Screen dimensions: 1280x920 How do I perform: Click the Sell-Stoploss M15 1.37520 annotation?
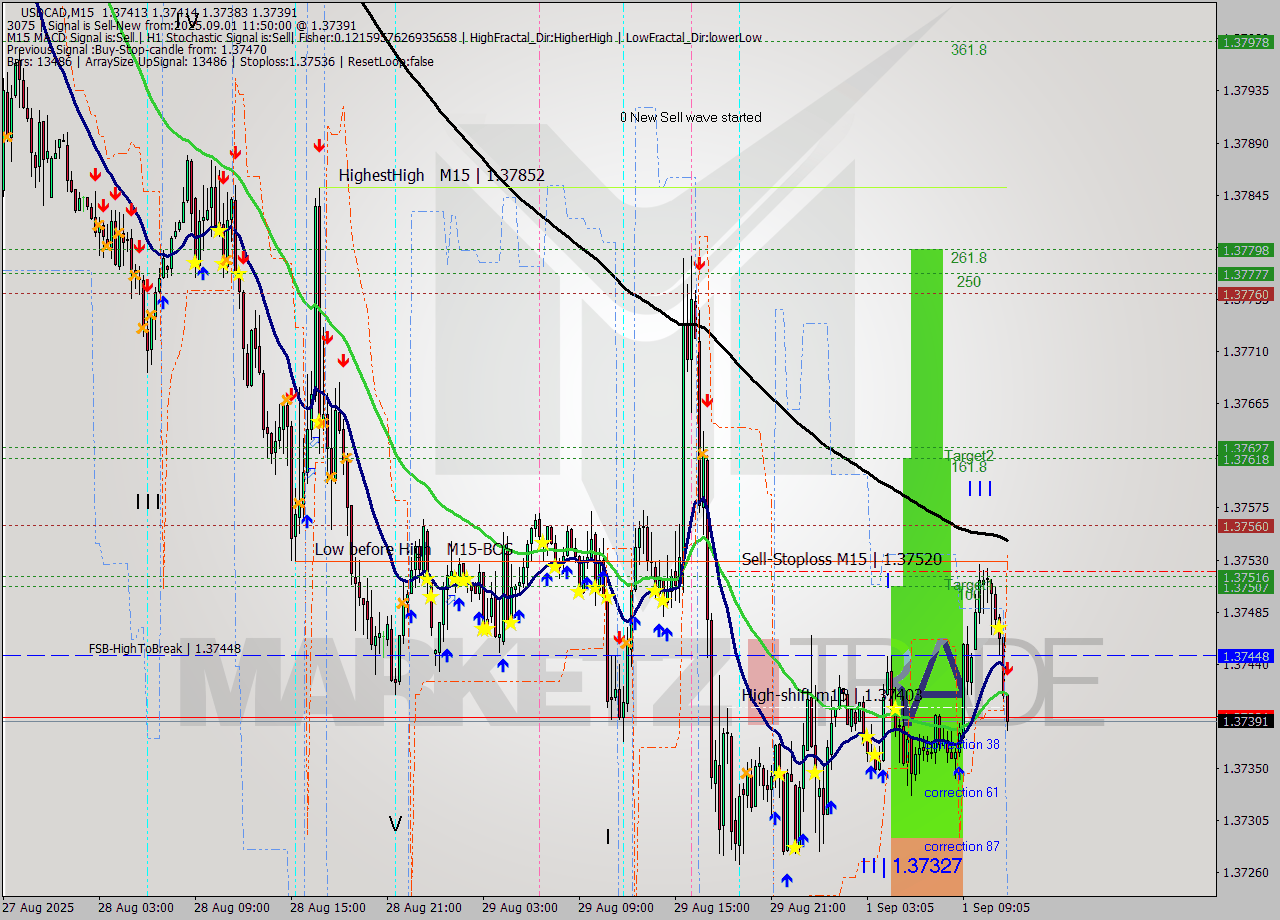[x=841, y=559]
